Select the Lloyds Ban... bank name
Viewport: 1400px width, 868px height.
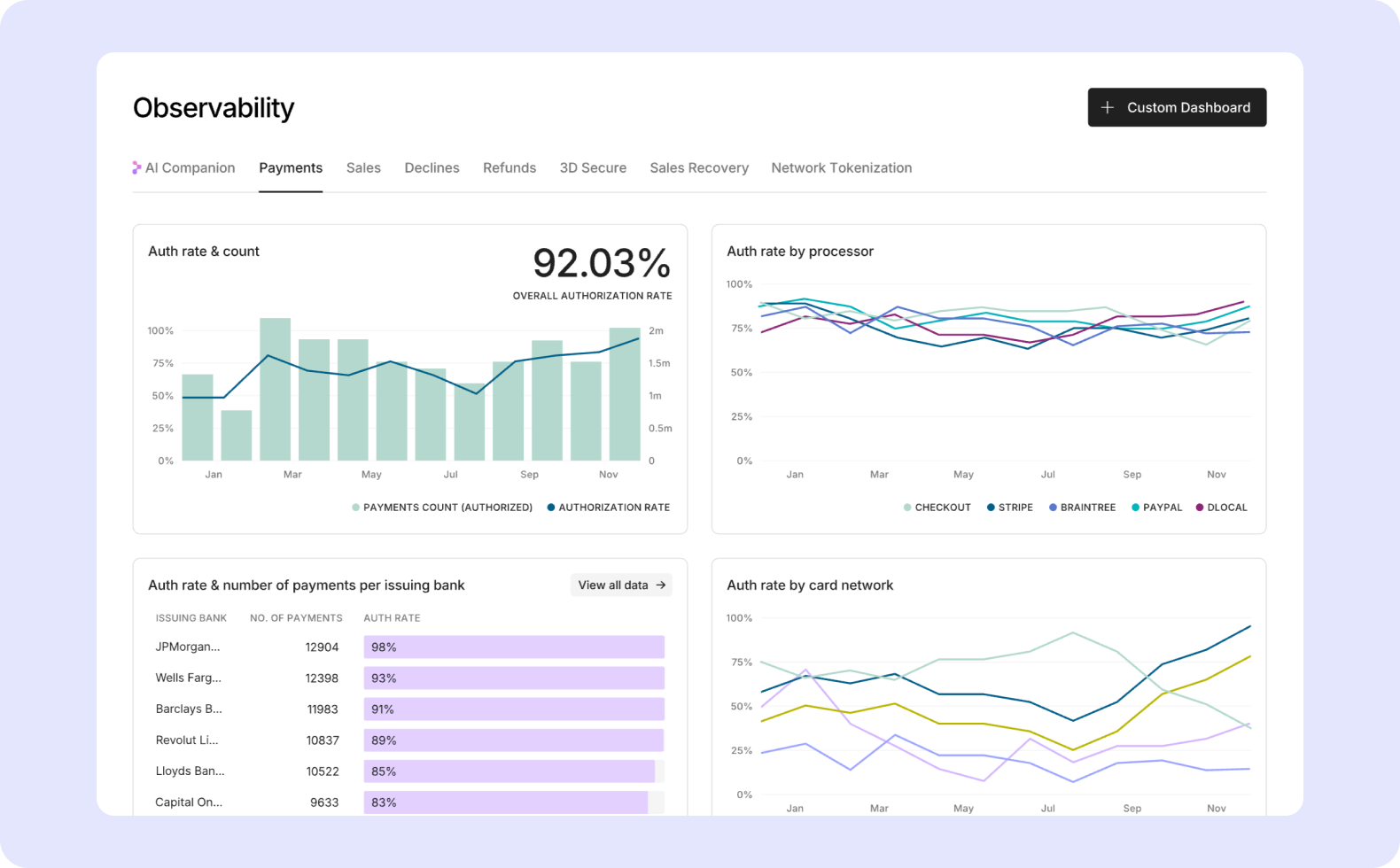[191, 771]
